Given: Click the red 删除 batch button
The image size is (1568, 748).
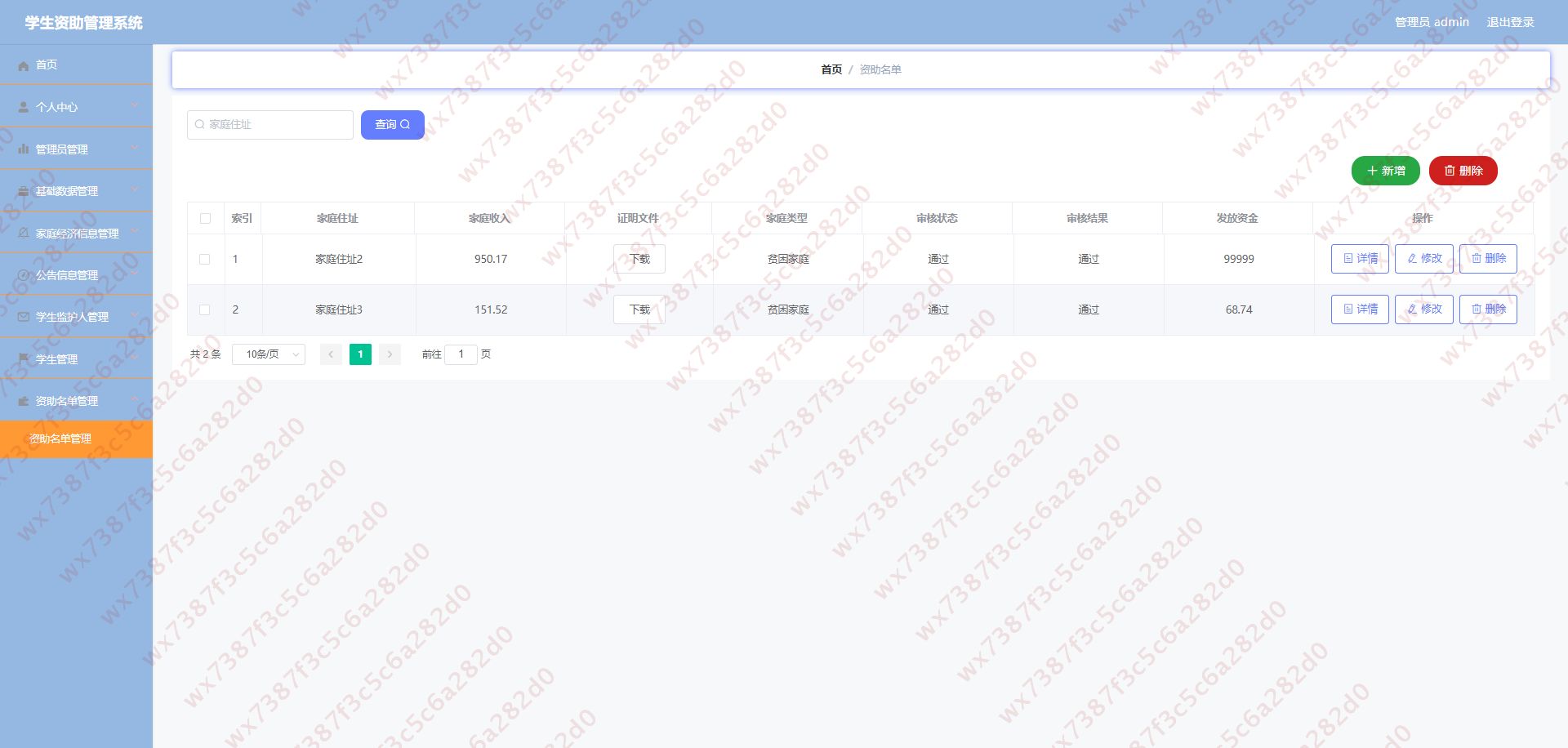Looking at the screenshot, I should (x=1463, y=171).
